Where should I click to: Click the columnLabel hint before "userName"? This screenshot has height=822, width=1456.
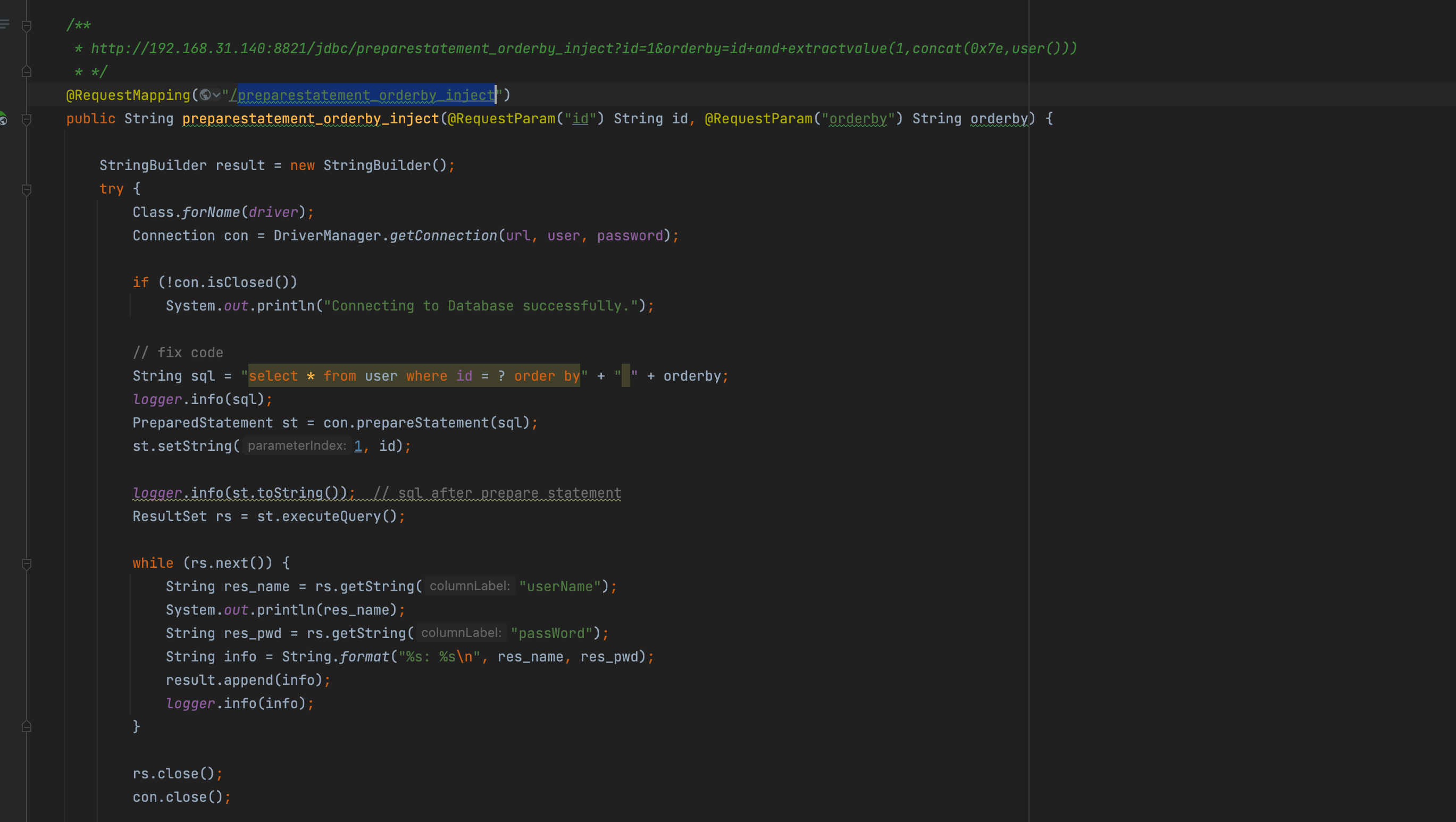click(x=470, y=586)
